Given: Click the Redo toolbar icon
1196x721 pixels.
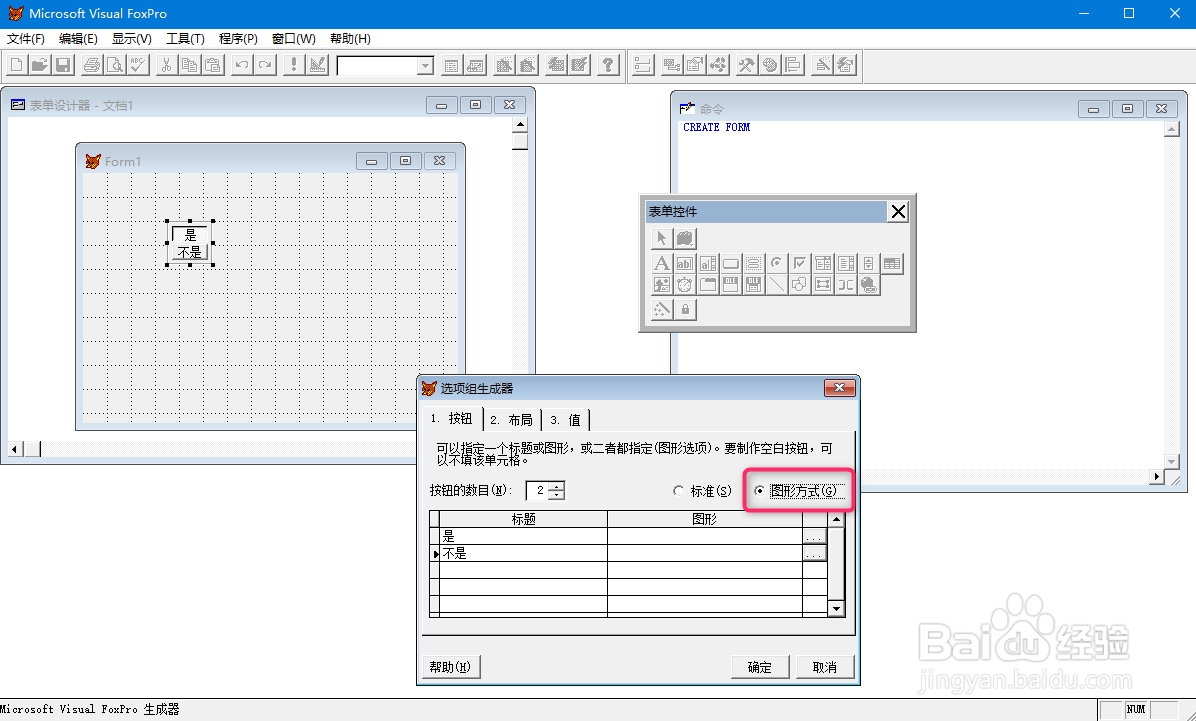Looking at the screenshot, I should [x=265, y=65].
